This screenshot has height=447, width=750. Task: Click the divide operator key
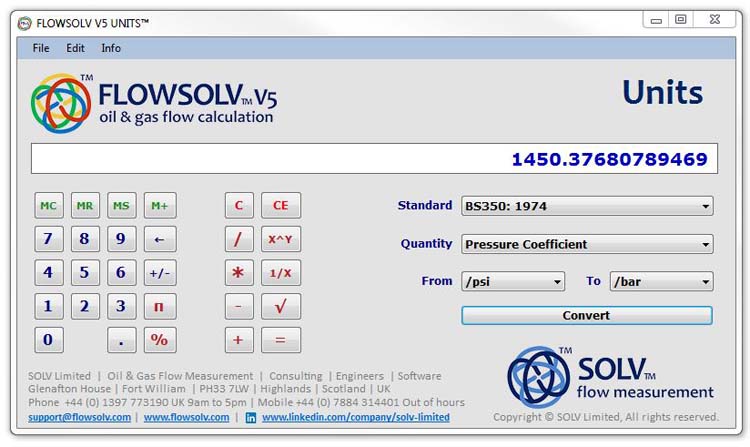click(x=239, y=239)
